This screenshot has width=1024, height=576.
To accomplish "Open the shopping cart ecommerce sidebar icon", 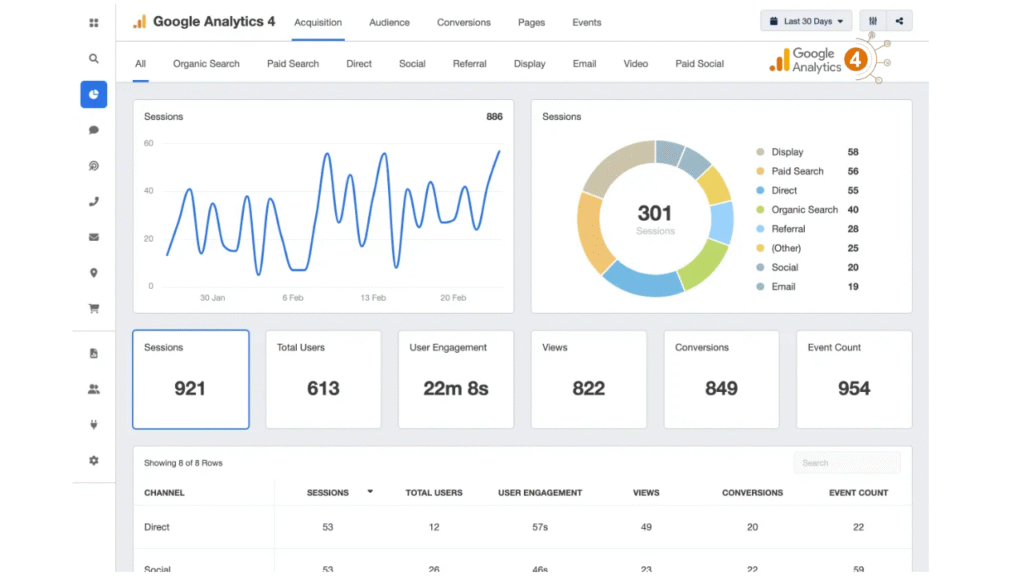I will coord(94,308).
